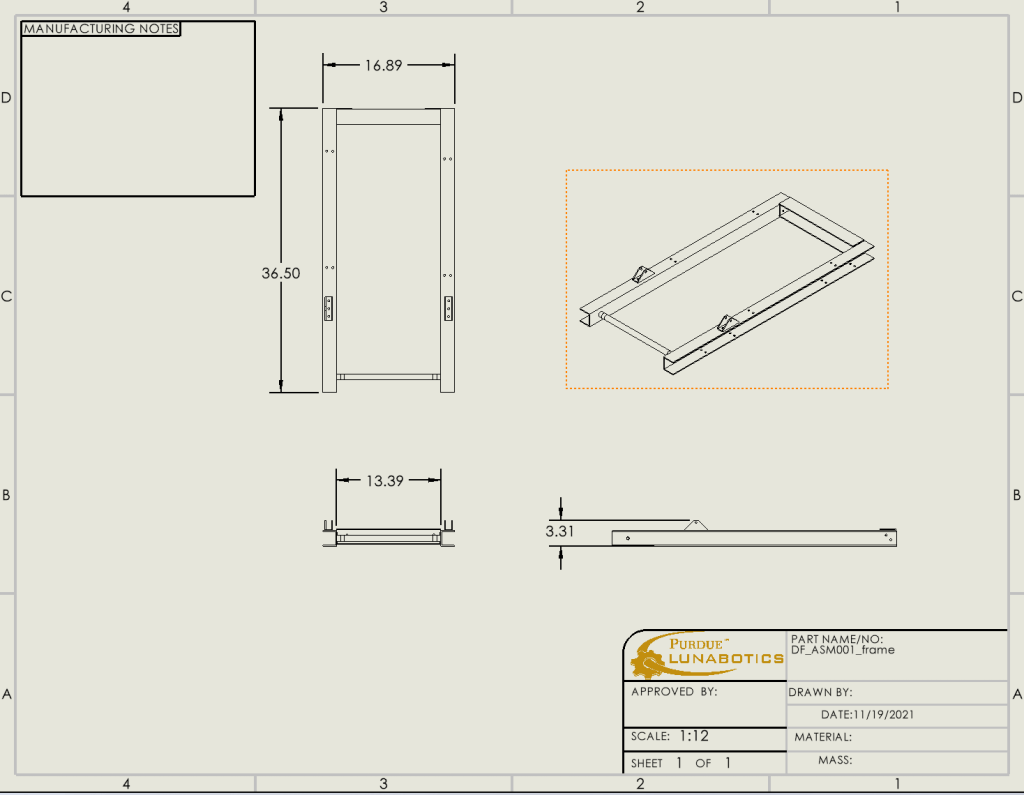Viewport: 1024px width, 795px height.
Task: Select the 16.89 width dimension
Action: click(x=383, y=65)
